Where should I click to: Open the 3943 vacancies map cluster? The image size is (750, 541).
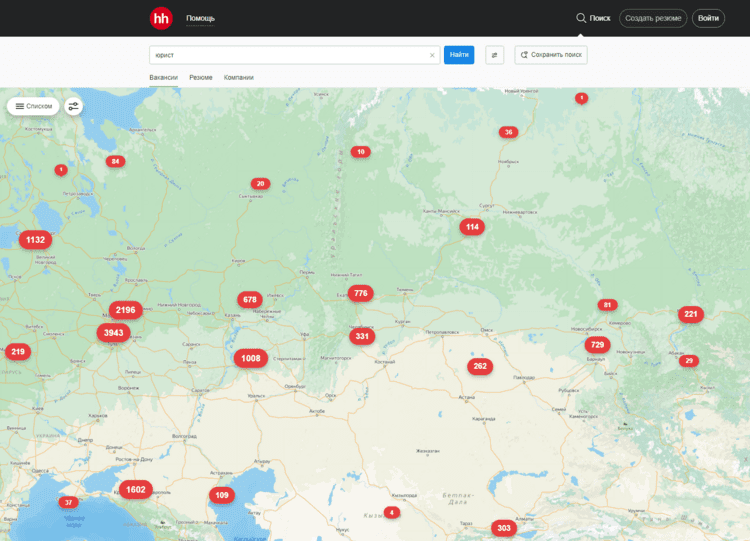pos(114,333)
